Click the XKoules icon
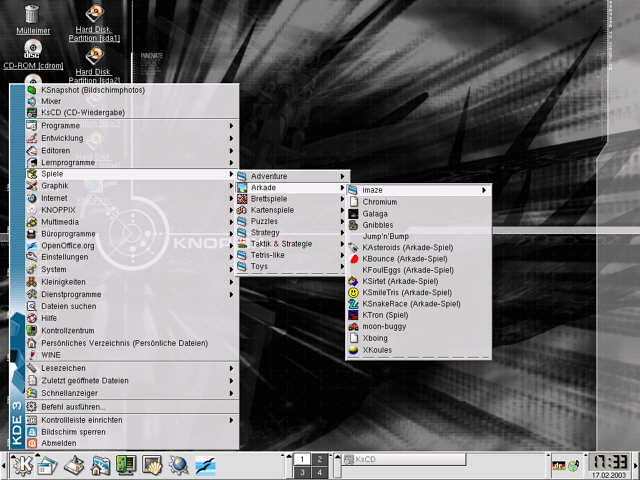This screenshot has width=640, height=480. (x=353, y=350)
